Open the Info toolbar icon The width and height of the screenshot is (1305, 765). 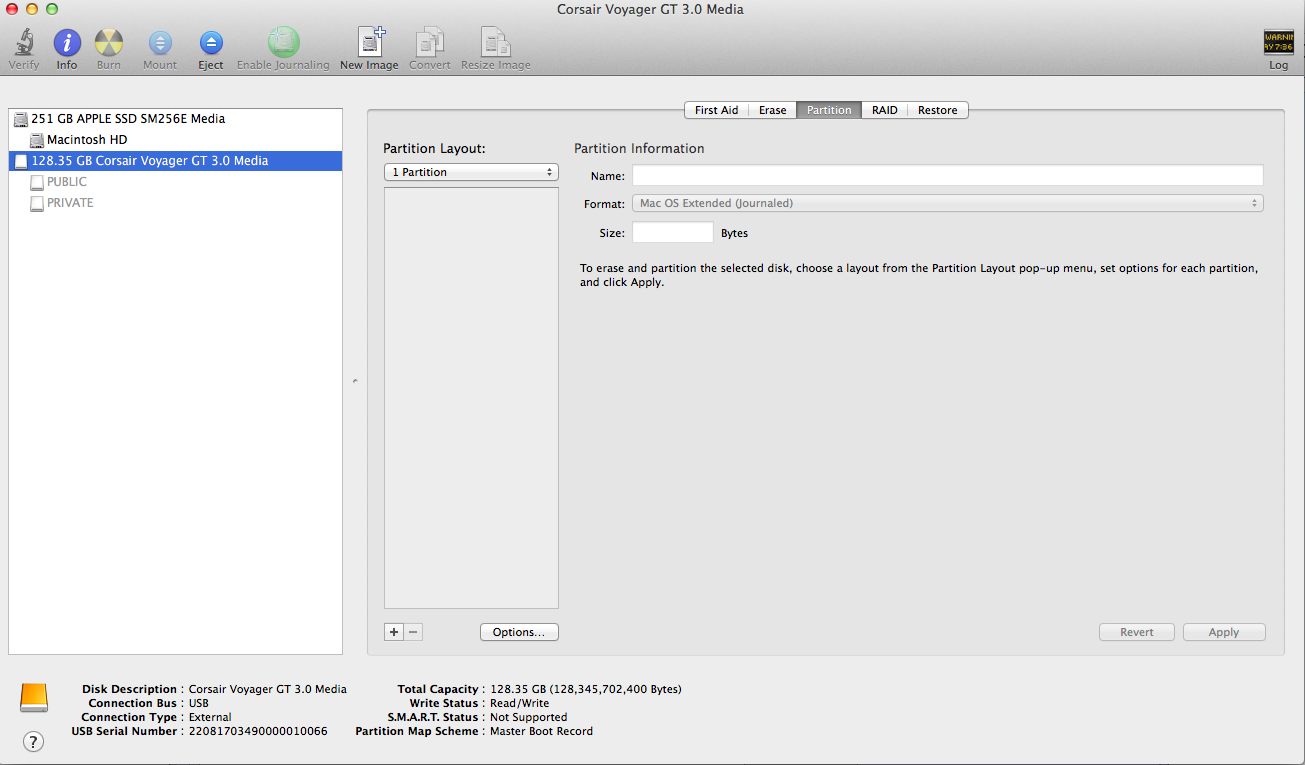pos(67,43)
